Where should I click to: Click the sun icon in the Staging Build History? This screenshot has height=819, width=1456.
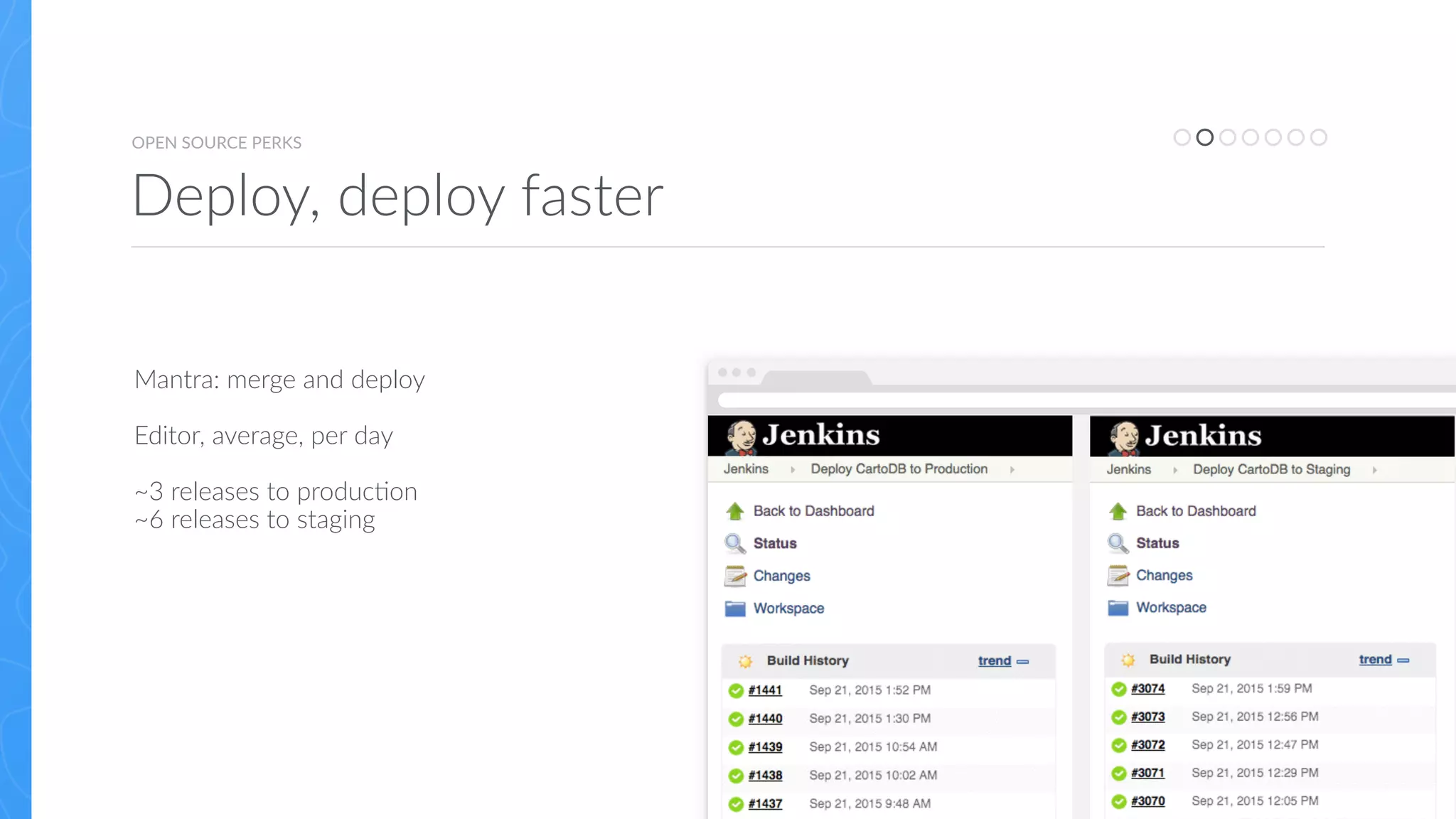click(1128, 660)
